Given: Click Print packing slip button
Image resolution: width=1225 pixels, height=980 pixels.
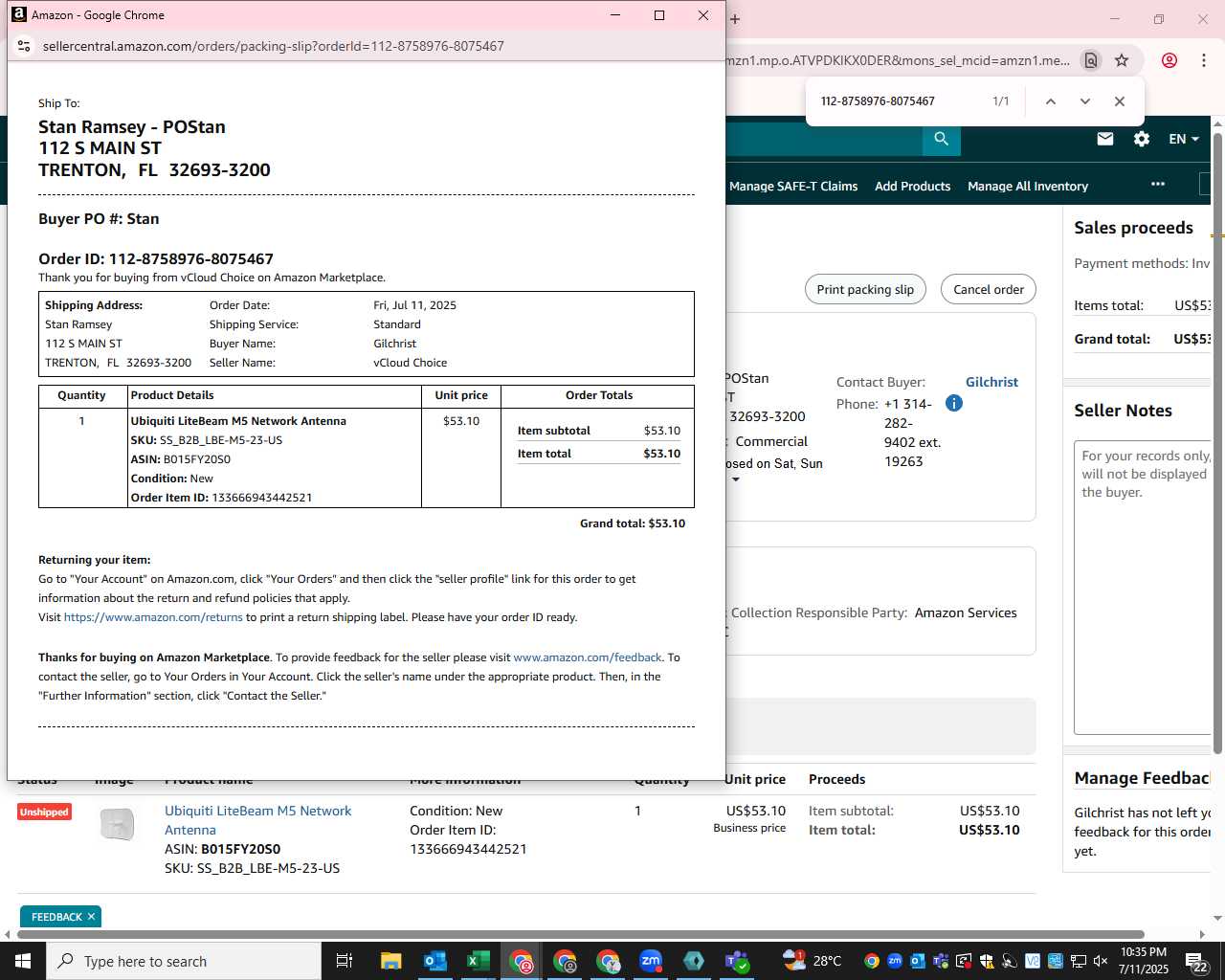Looking at the screenshot, I should (865, 289).
